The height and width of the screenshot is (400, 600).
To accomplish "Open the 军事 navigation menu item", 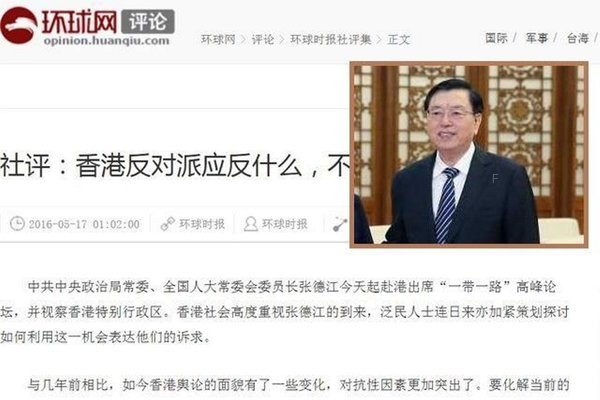I will click(536, 38).
